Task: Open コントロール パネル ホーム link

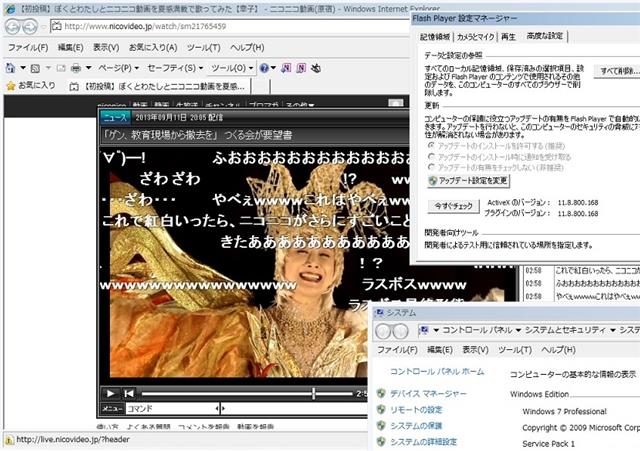Action: click(x=437, y=372)
